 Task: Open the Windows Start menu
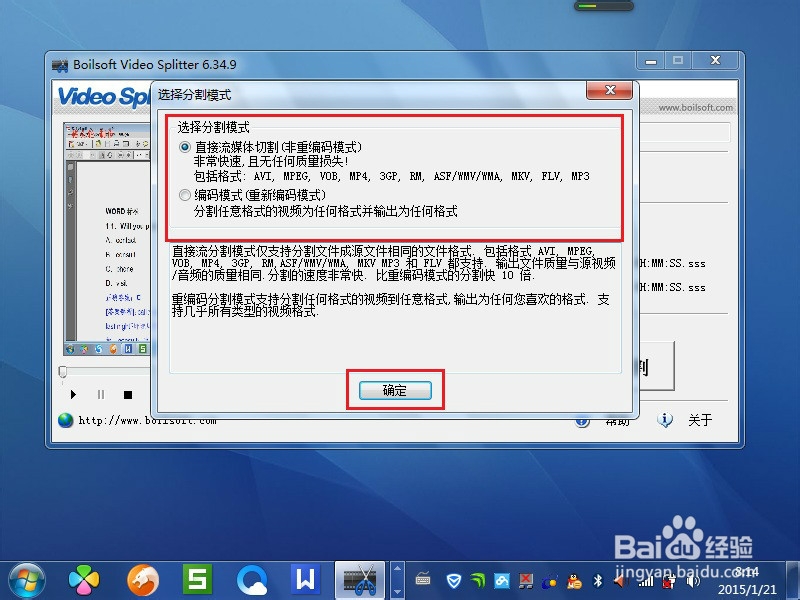point(27,581)
